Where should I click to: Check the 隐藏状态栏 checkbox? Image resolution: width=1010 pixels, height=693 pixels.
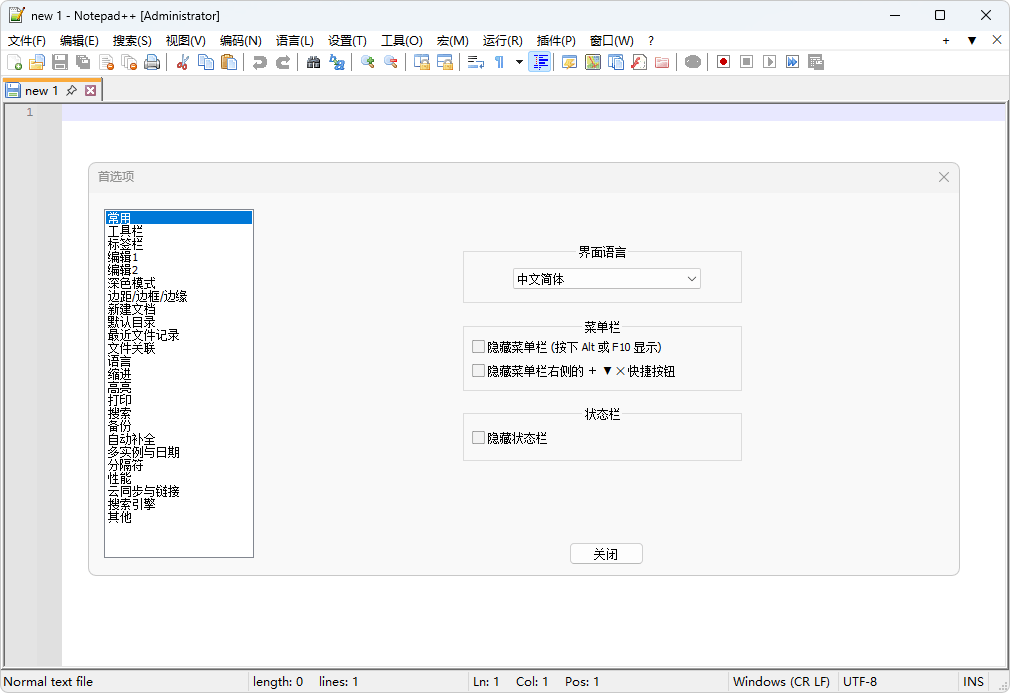[478, 438]
